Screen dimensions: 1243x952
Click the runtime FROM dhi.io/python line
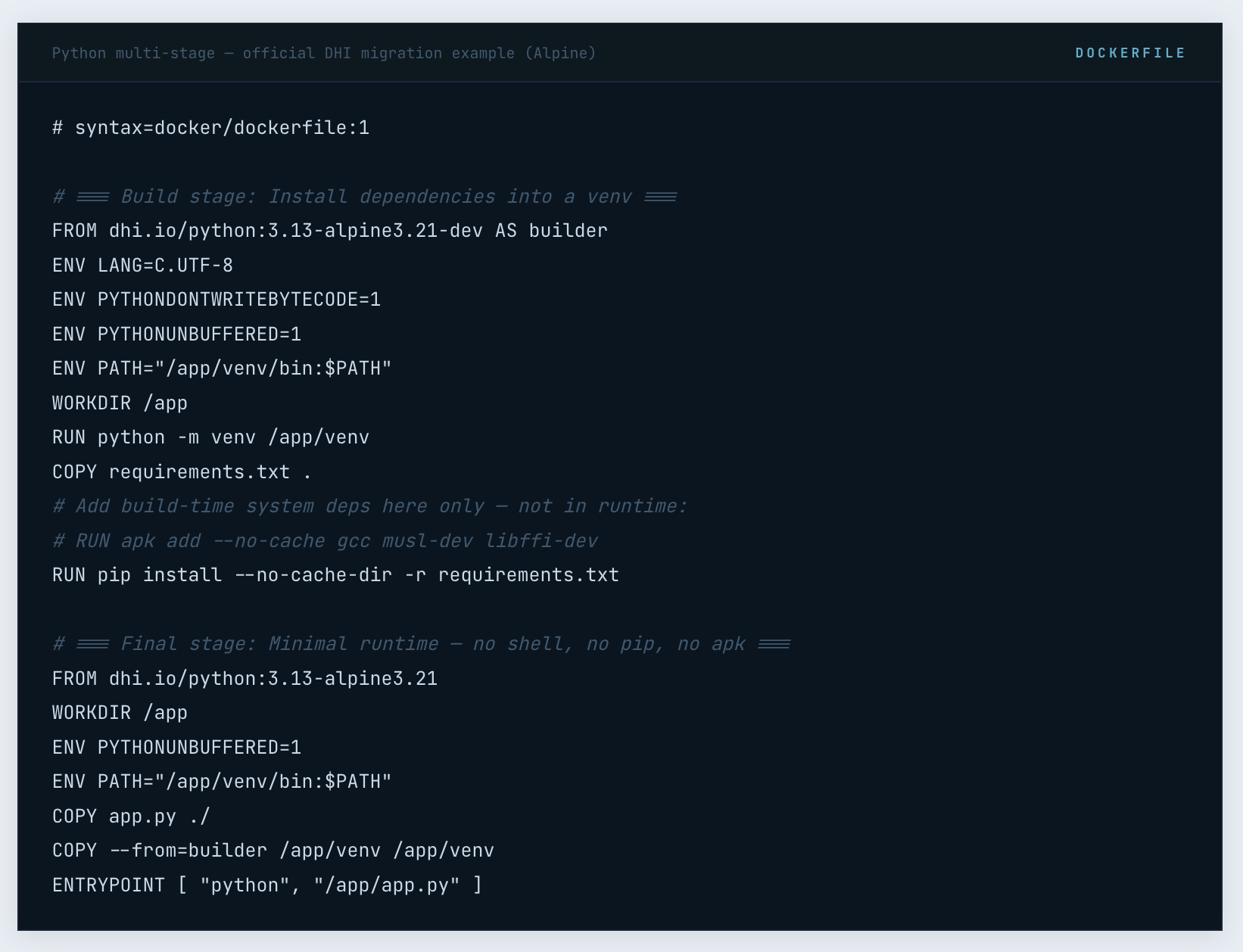tap(245, 679)
